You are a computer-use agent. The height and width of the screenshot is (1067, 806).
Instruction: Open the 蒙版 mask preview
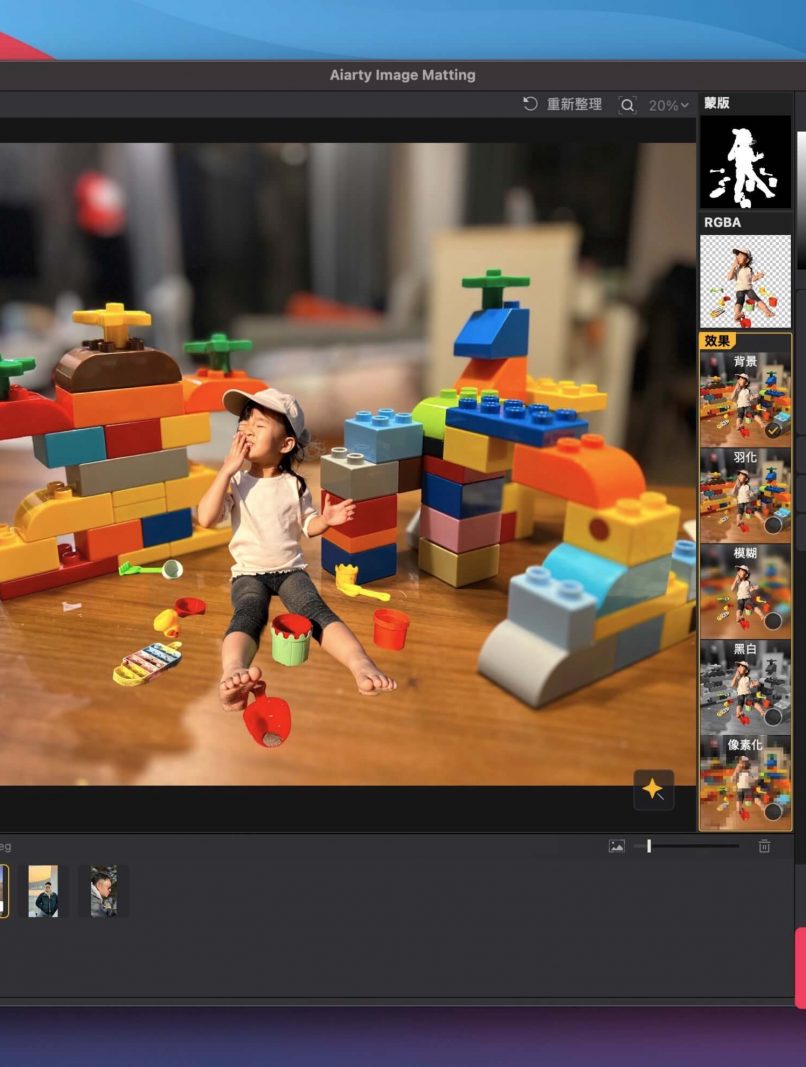745,162
